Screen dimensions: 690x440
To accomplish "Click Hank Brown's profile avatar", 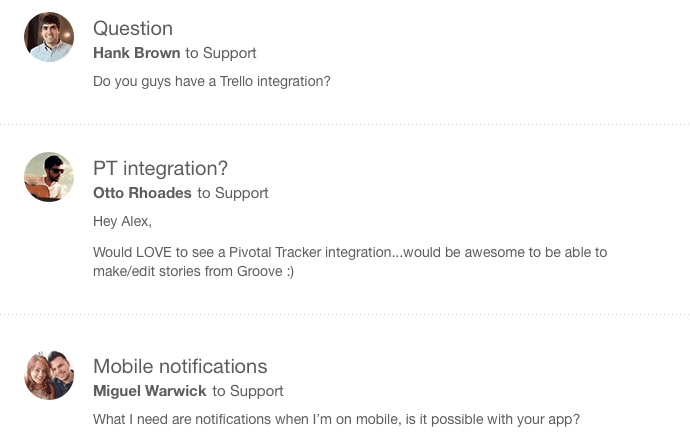I will 49,37.
